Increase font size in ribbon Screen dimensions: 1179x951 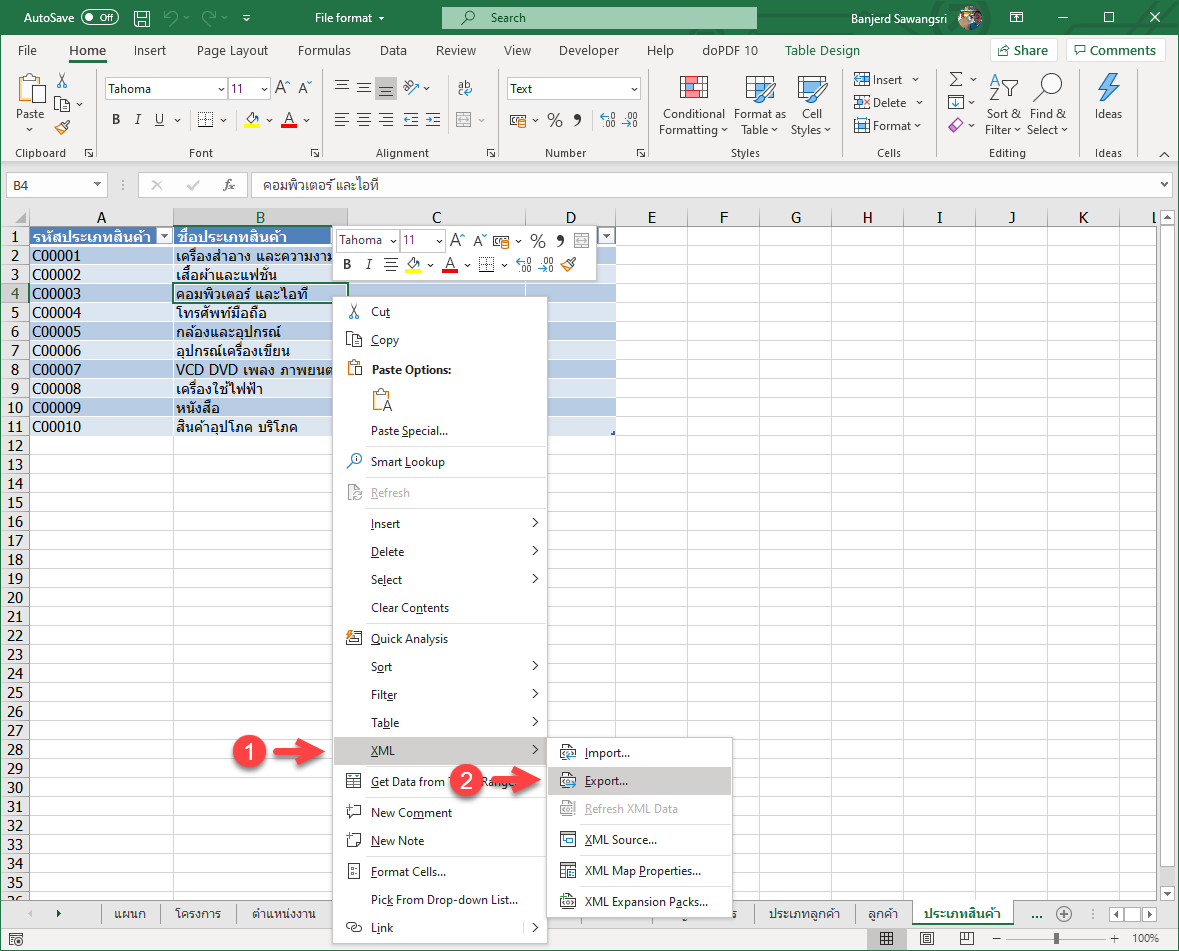coord(282,88)
